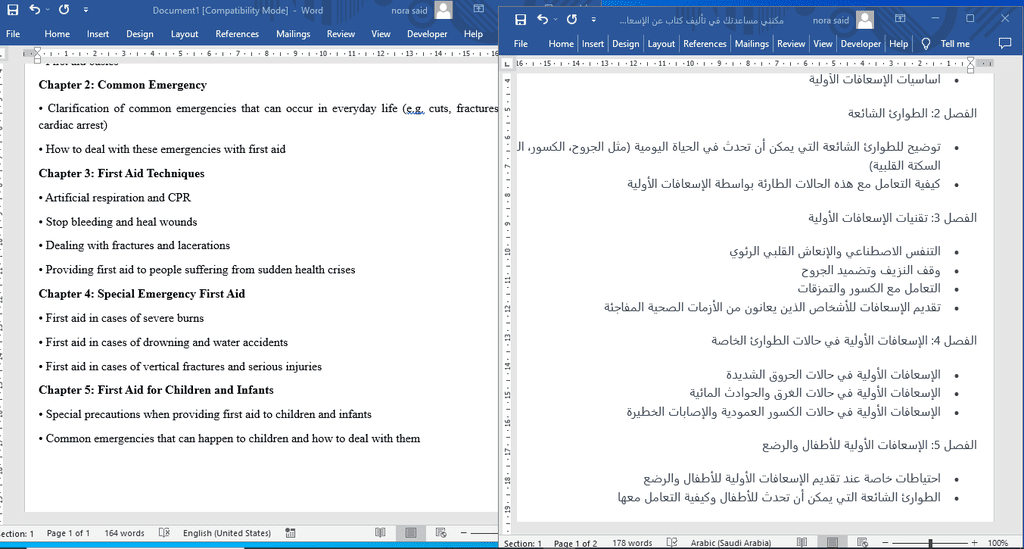
Task: Open Customize Quick Access Toolbar in left window
Action: click(86, 10)
